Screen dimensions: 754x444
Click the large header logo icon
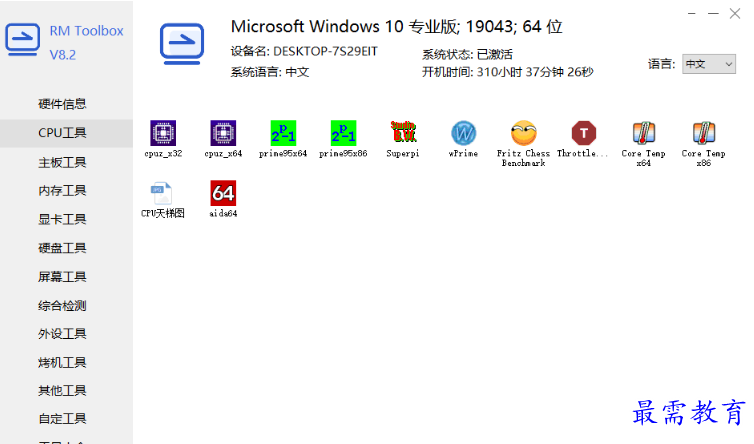tap(182, 43)
